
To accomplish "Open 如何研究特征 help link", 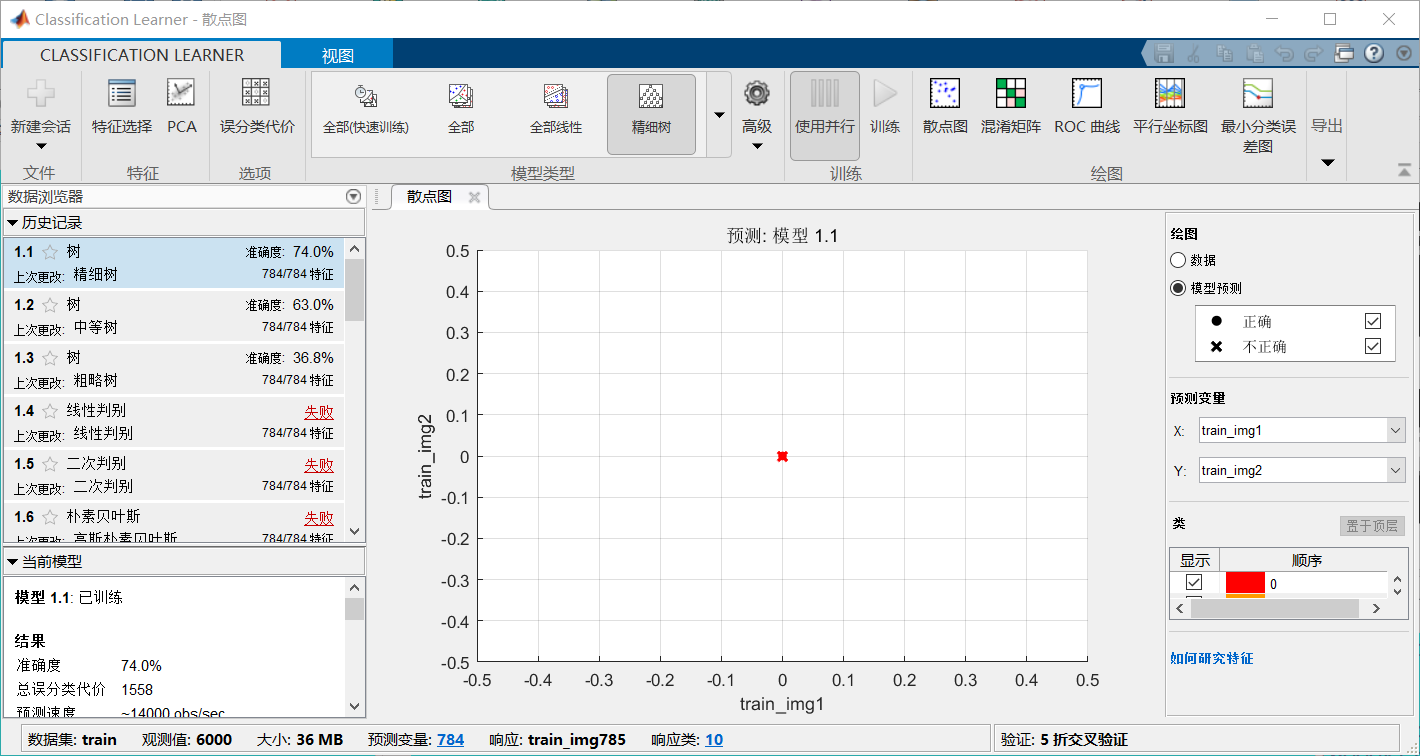I will click(1212, 658).
